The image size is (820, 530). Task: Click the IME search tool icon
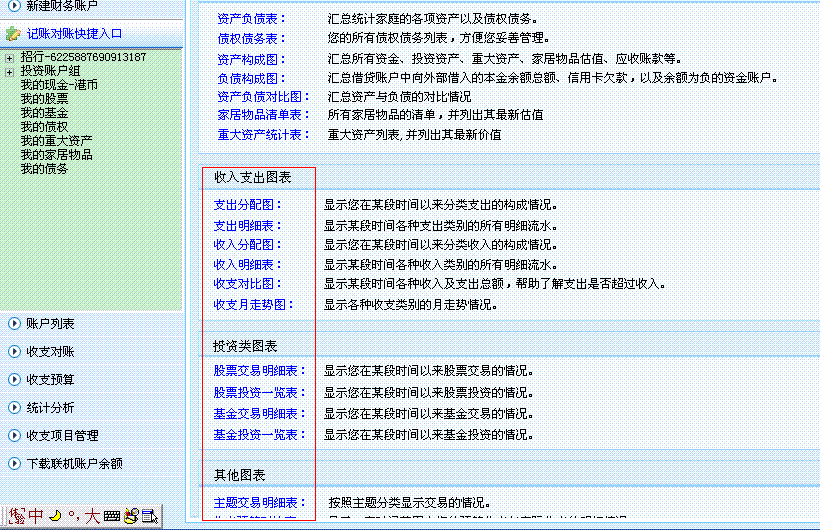[x=130, y=516]
